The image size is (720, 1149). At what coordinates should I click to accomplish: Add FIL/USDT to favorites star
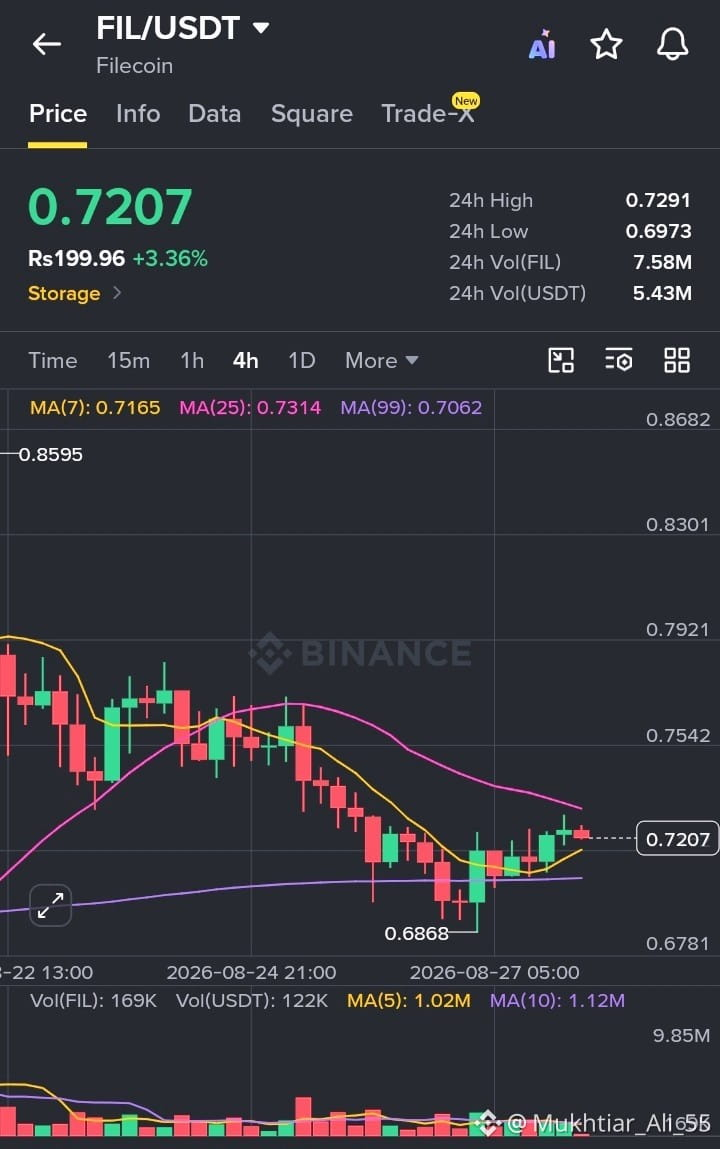(606, 45)
